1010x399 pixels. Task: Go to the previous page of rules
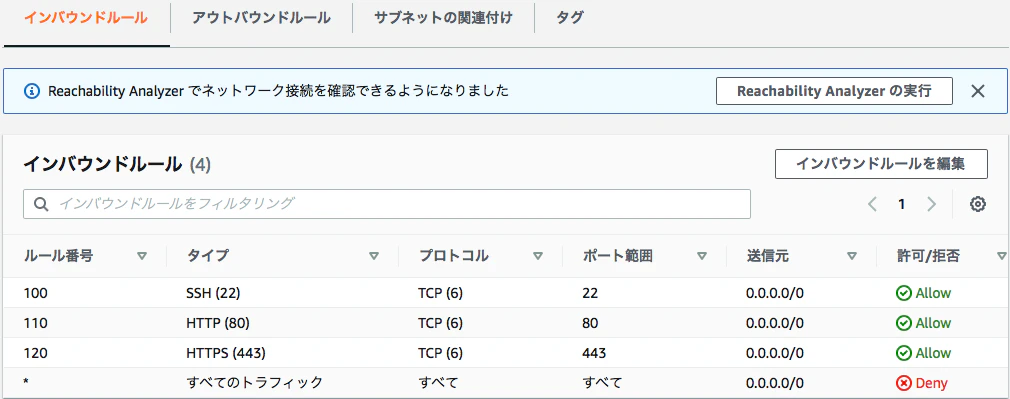point(872,204)
